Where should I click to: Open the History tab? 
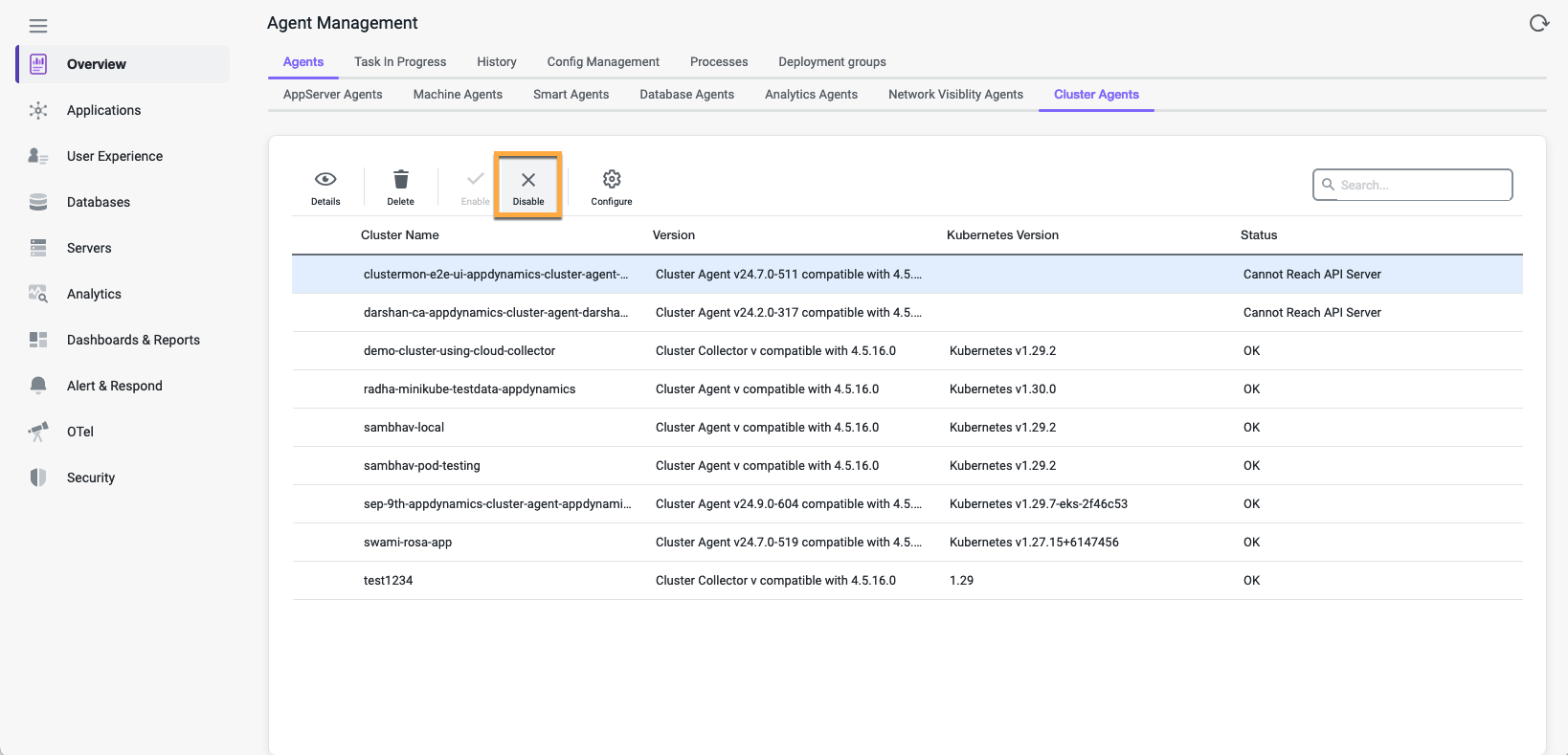click(497, 62)
